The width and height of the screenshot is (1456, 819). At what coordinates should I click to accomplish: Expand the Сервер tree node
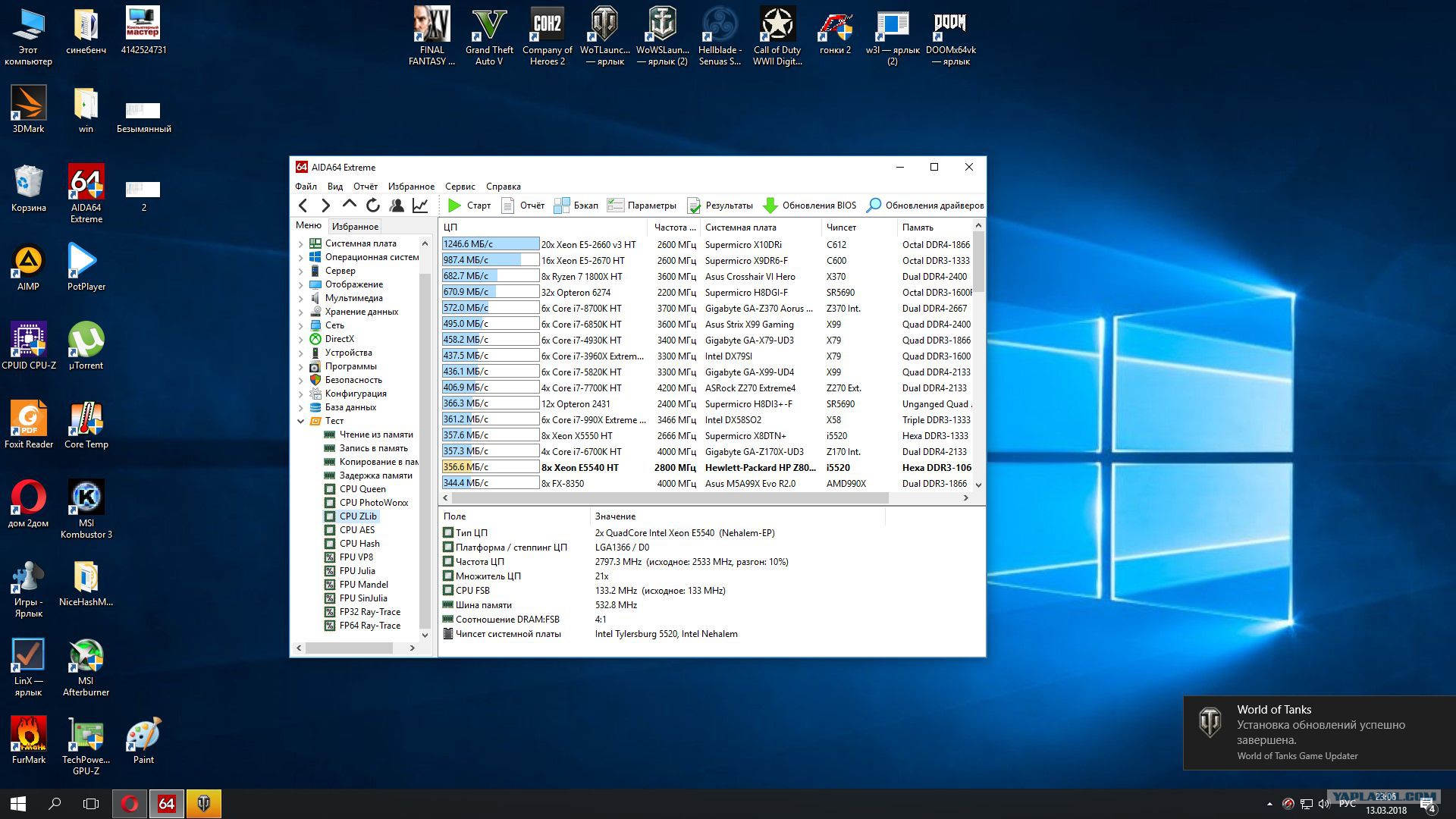[x=300, y=271]
